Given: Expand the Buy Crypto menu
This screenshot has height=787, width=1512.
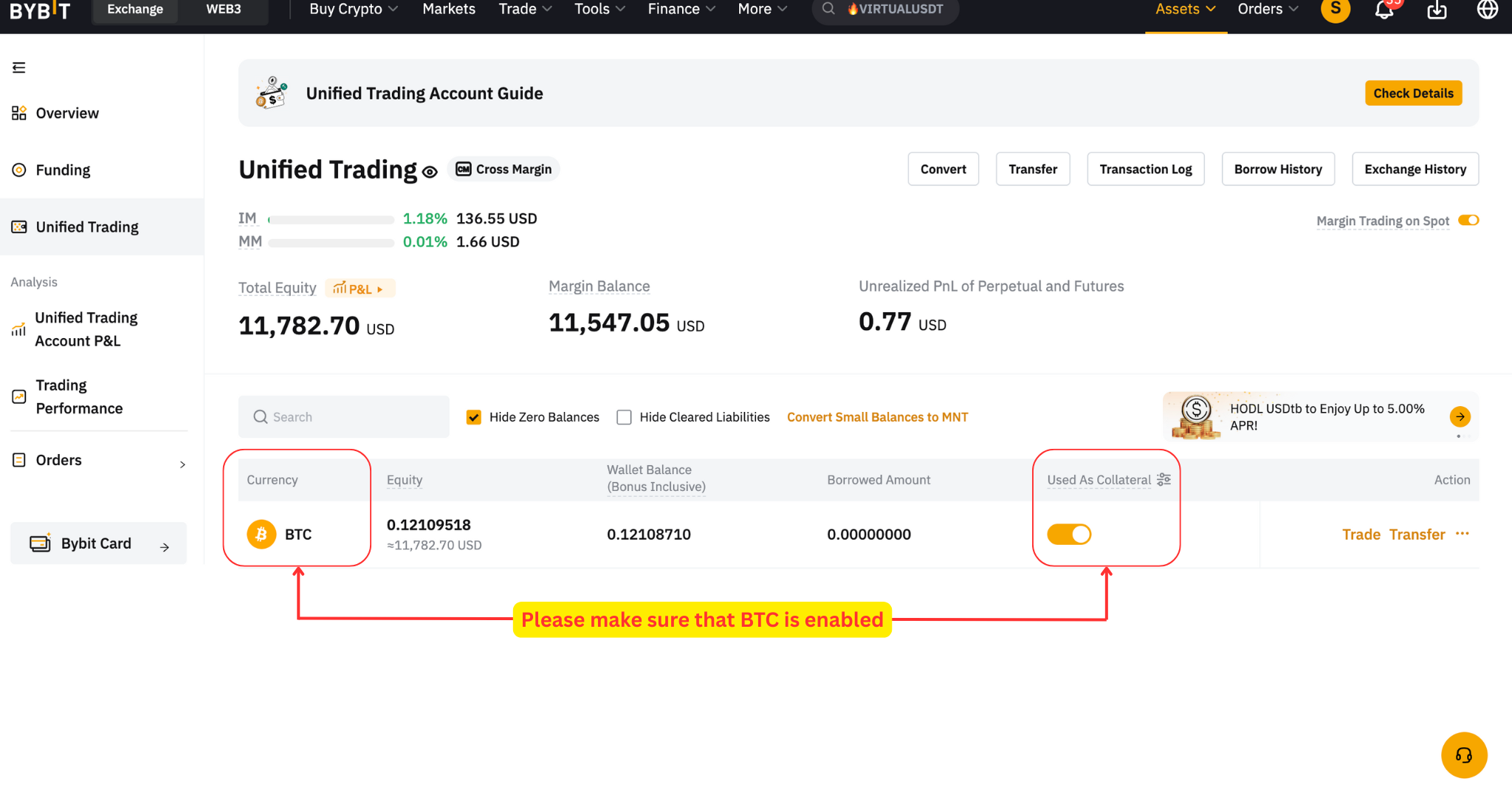Looking at the screenshot, I should 354,9.
